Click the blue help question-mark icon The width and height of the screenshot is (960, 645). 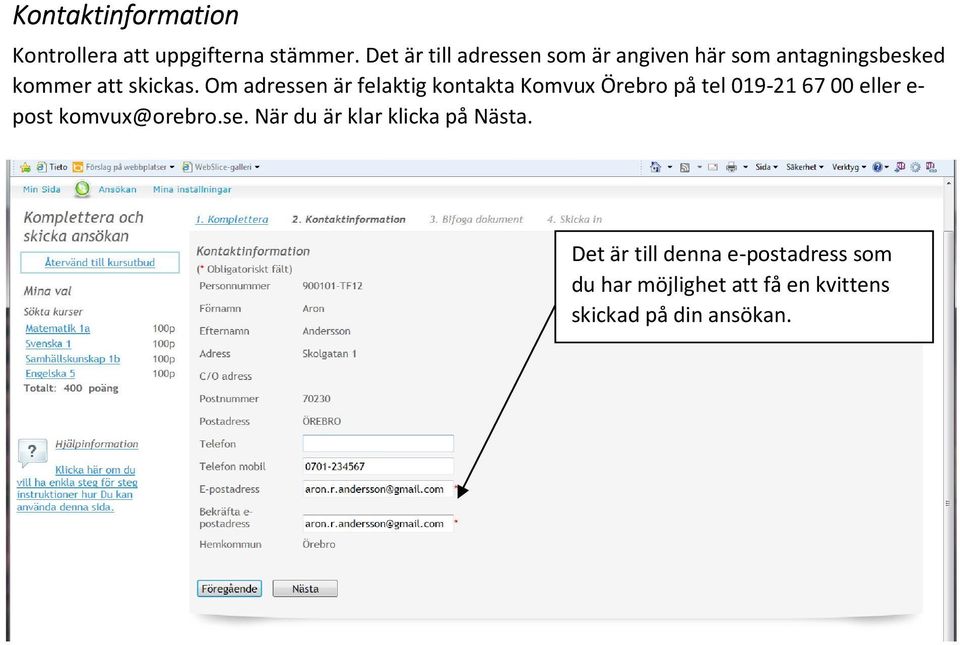click(877, 167)
